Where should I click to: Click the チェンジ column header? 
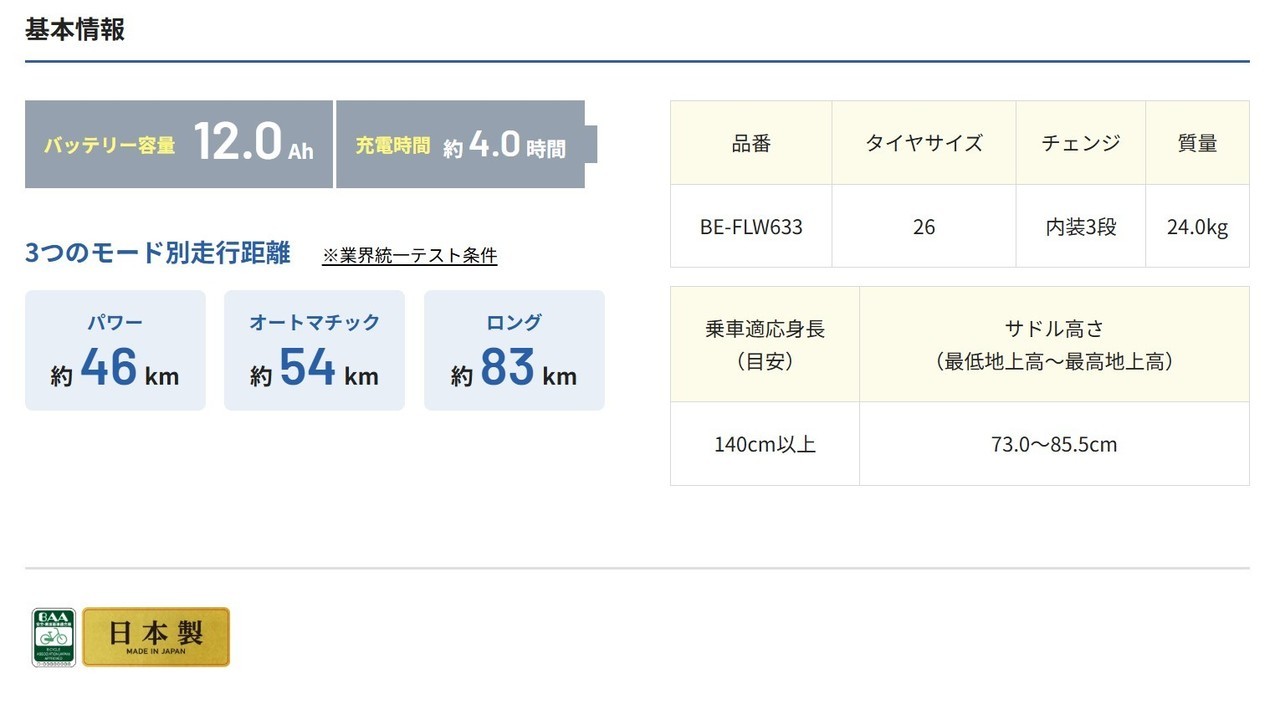[1080, 143]
